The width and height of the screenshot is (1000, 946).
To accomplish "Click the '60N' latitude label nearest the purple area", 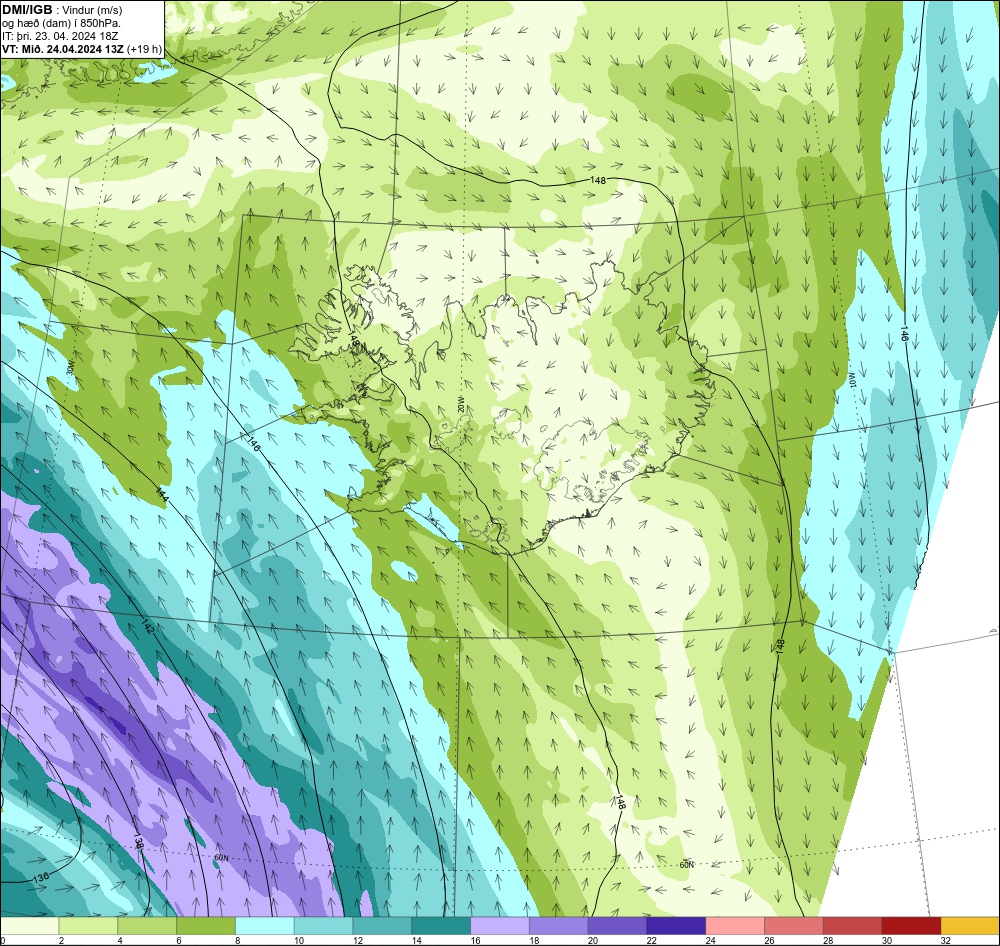I will pyautogui.click(x=221, y=858).
